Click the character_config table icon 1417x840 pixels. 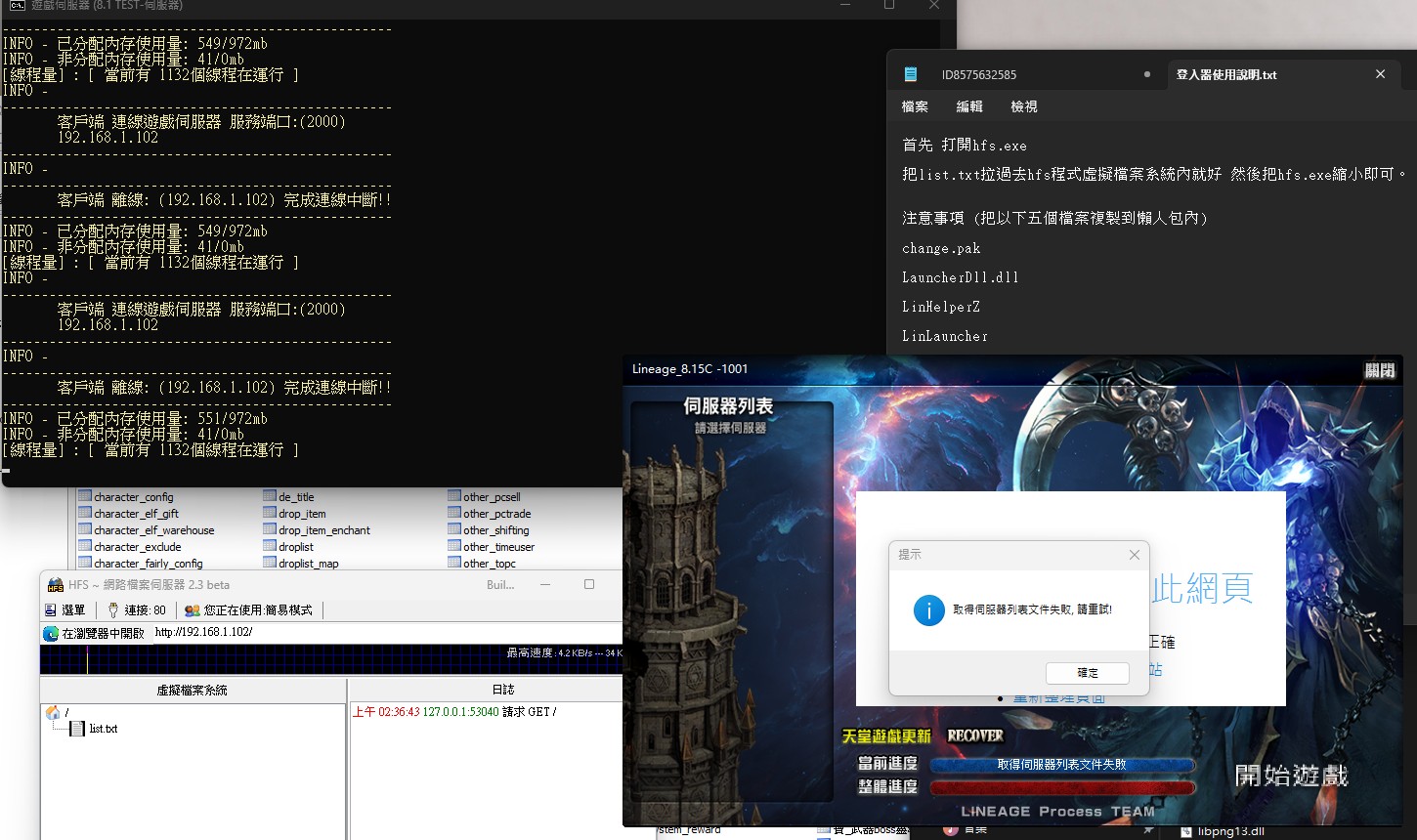(85, 496)
